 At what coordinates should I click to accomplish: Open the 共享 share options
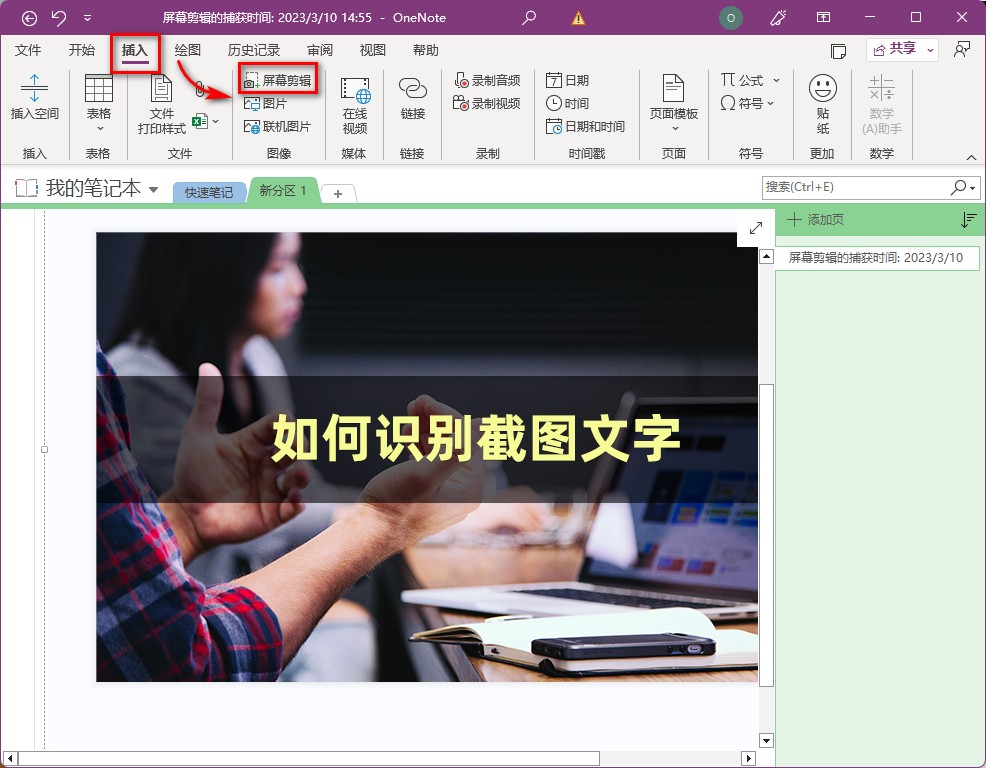point(900,48)
